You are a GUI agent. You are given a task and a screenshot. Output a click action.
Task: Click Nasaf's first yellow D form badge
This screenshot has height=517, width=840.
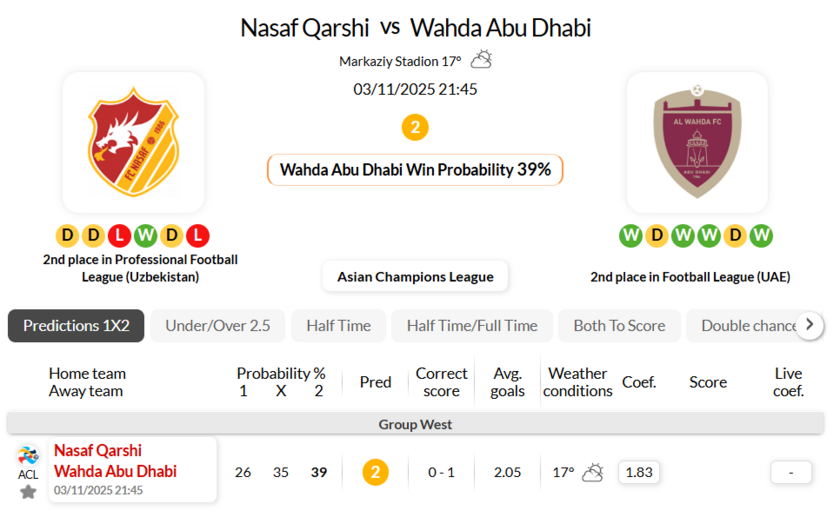pos(68,236)
